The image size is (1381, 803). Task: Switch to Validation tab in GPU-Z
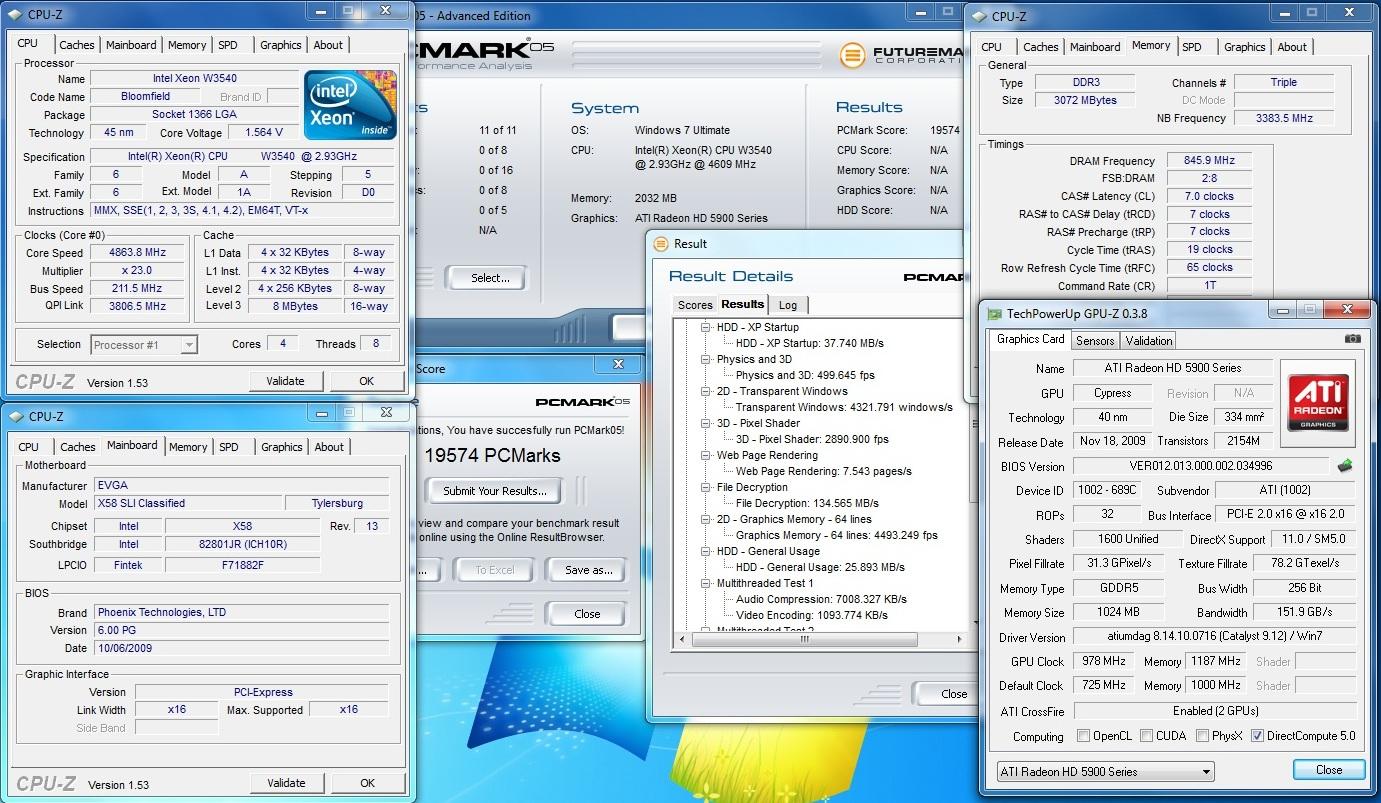[x=1148, y=340]
